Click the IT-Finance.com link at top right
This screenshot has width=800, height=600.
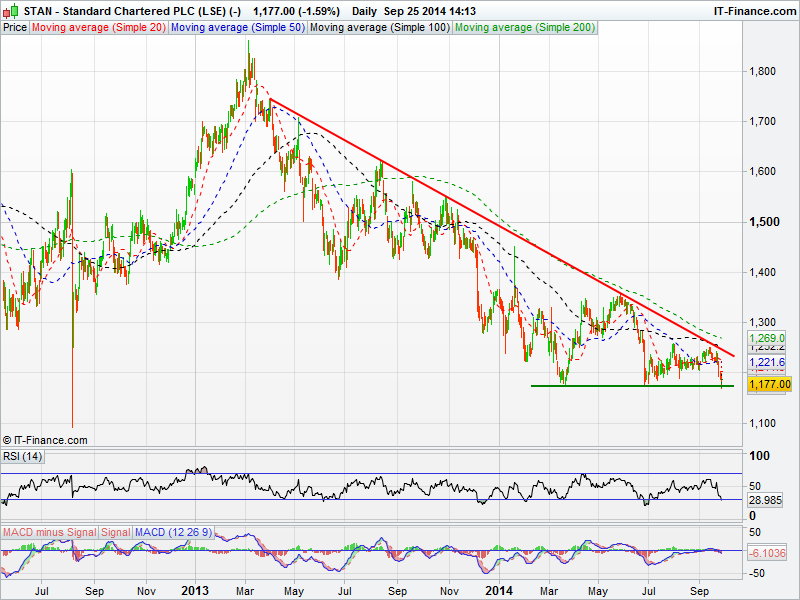[754, 11]
